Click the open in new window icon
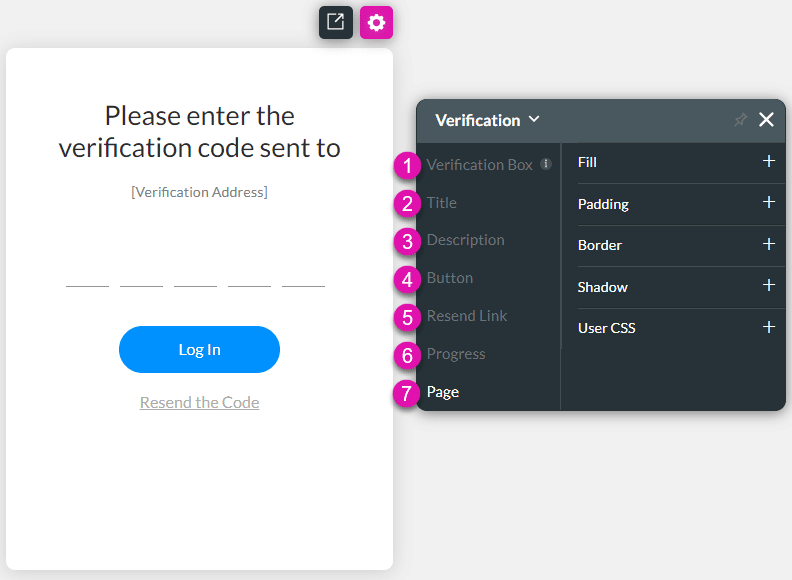792x580 pixels. (x=336, y=22)
